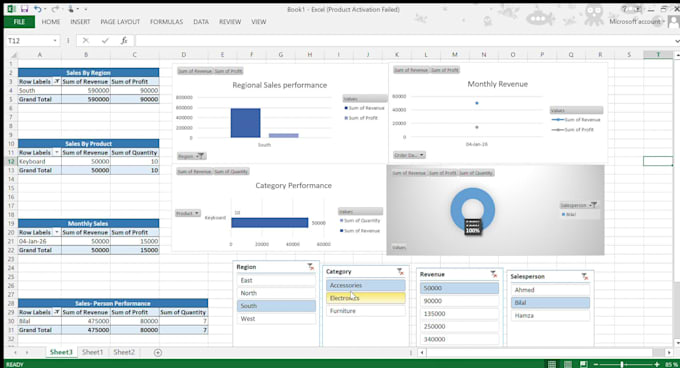Image resolution: width=680 pixels, height=368 pixels.
Task: Switch to Sheet2 tab
Action: click(124, 352)
